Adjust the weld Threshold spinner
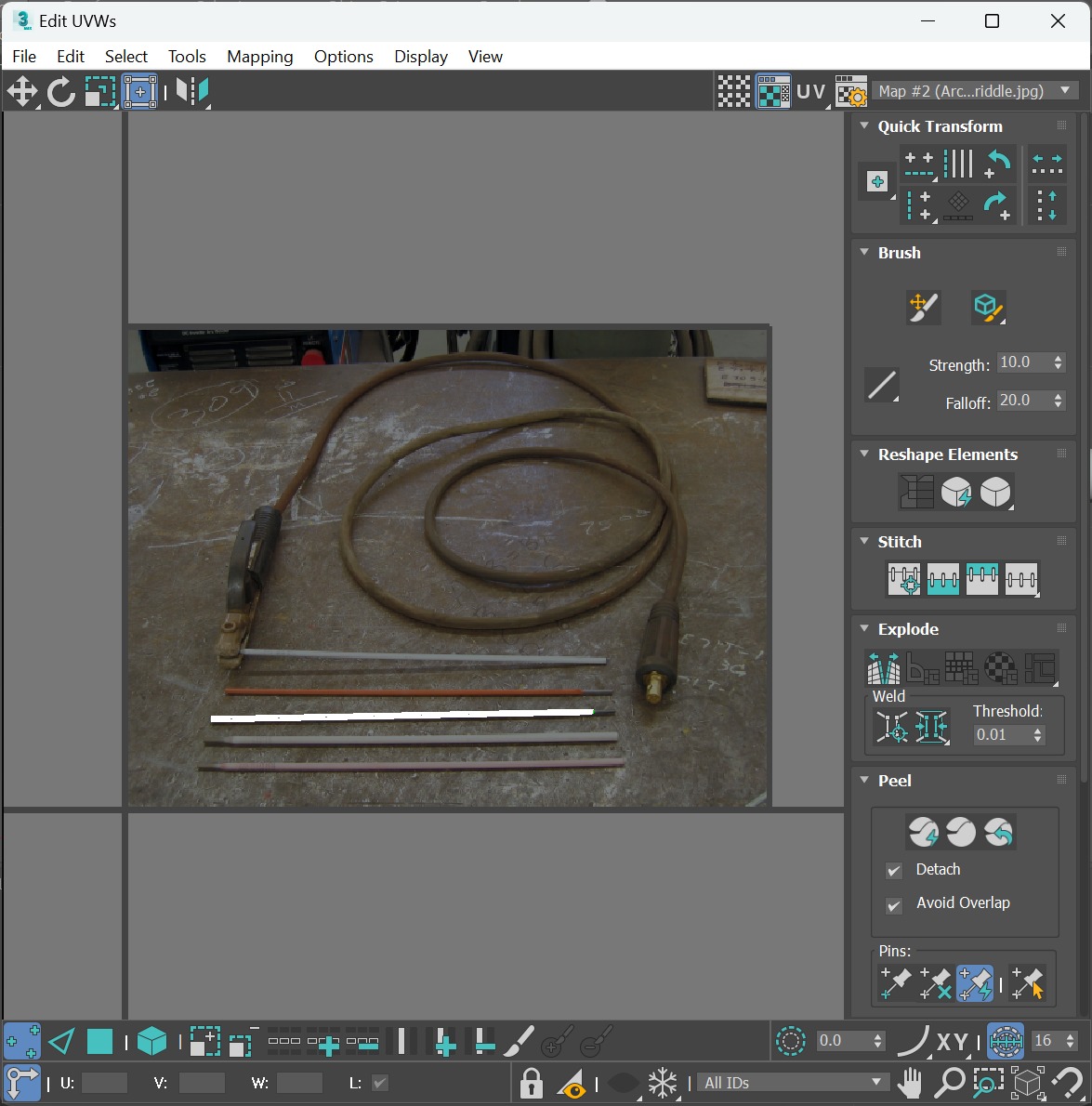Image resolution: width=1092 pixels, height=1106 pixels. coord(1037,735)
